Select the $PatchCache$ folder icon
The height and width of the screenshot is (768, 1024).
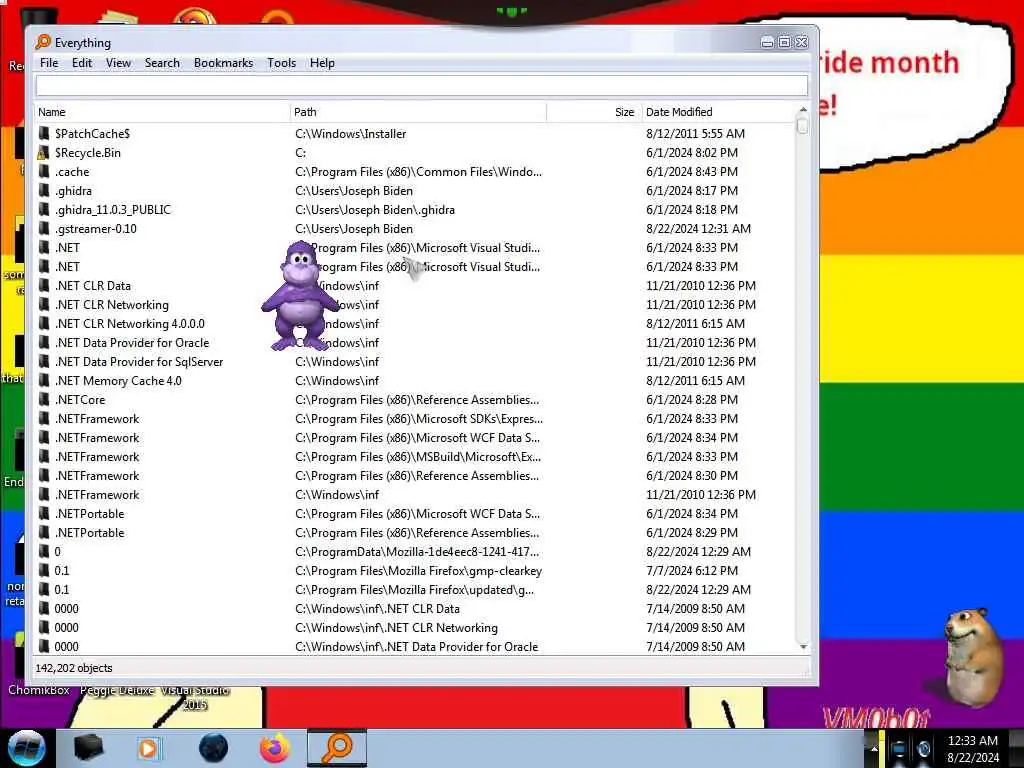click(44, 133)
